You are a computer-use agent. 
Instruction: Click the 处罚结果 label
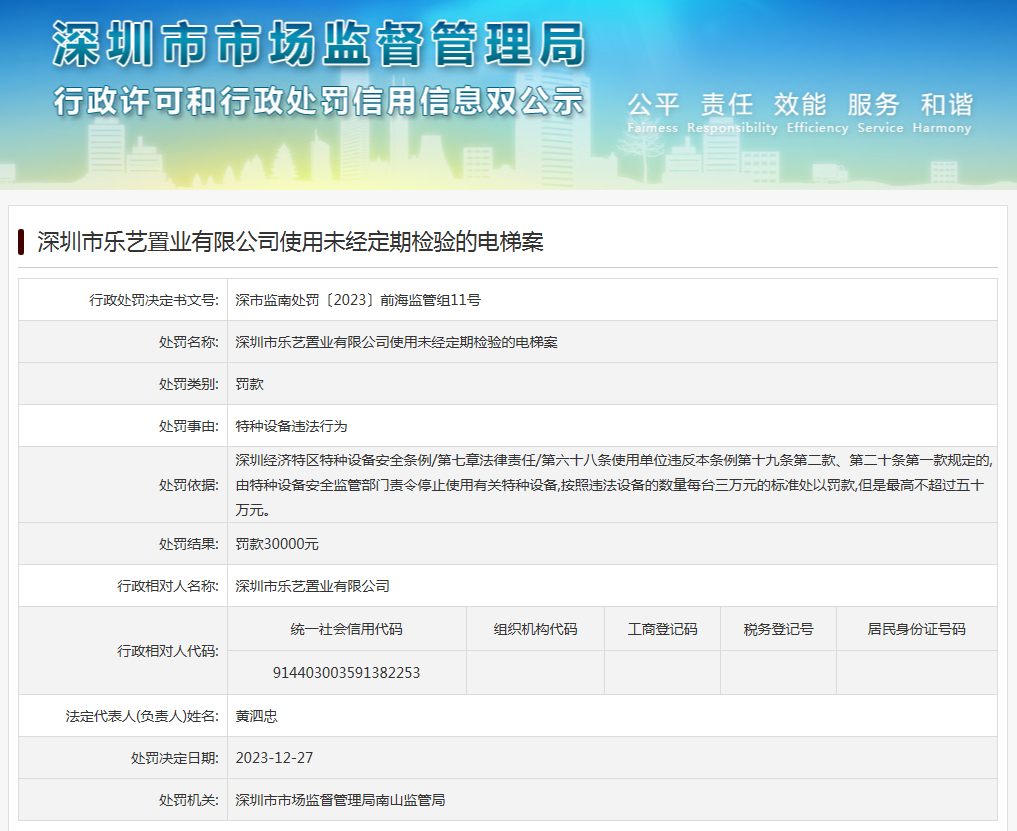tap(189, 544)
